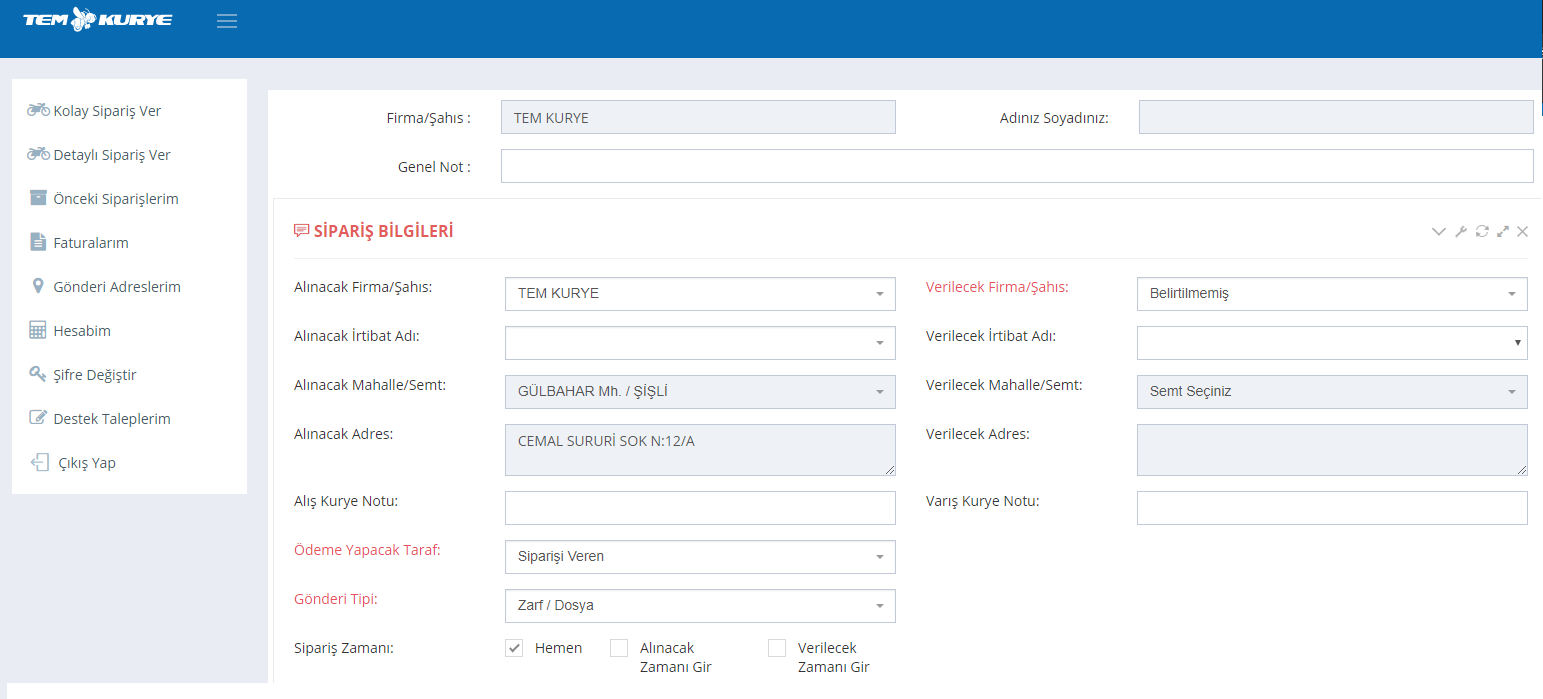Click the key icon beside Şifre Değiştir
The width and height of the screenshot is (1543, 699).
pyautogui.click(x=38, y=374)
